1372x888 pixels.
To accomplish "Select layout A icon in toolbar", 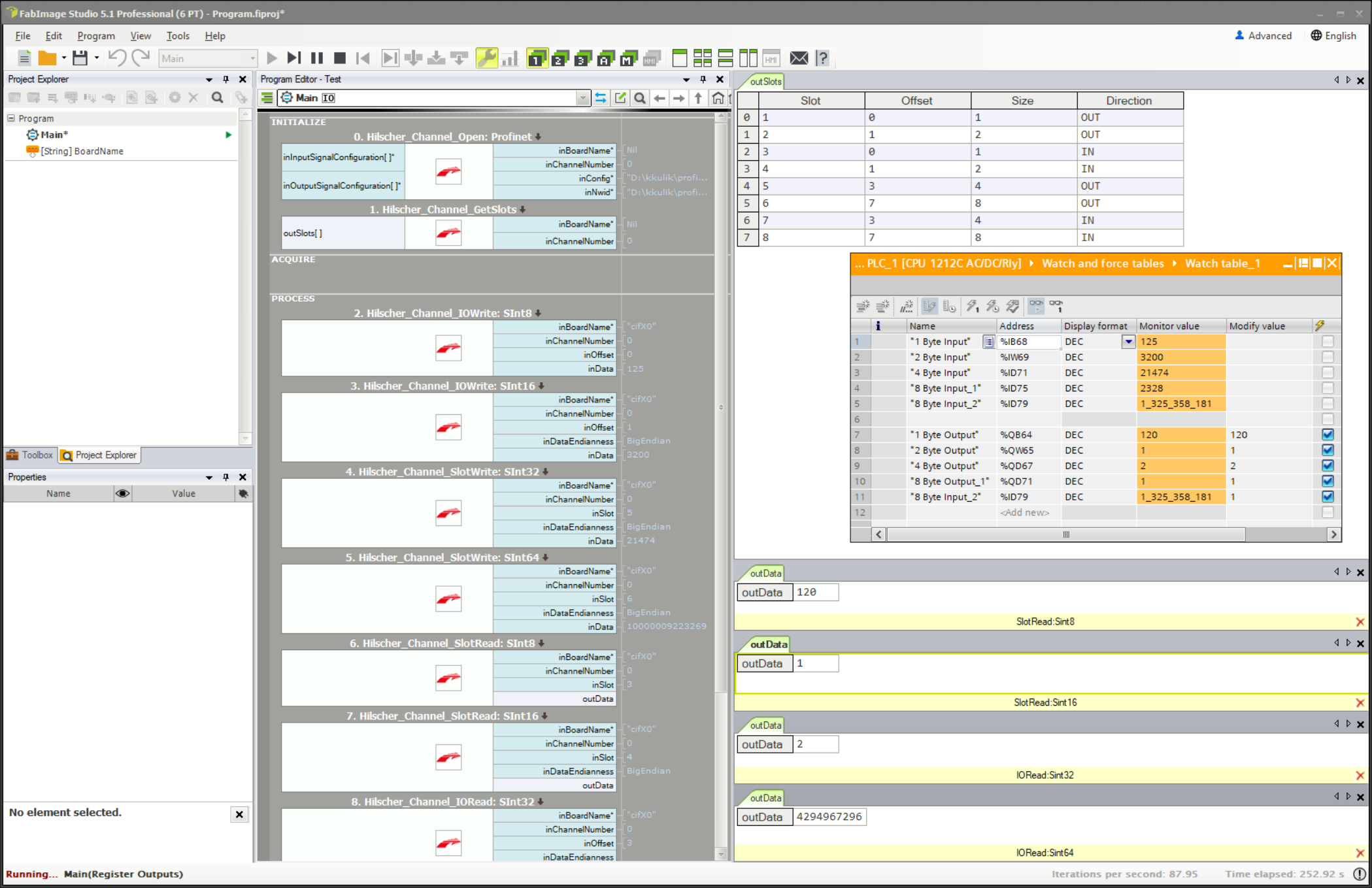I will click(606, 58).
